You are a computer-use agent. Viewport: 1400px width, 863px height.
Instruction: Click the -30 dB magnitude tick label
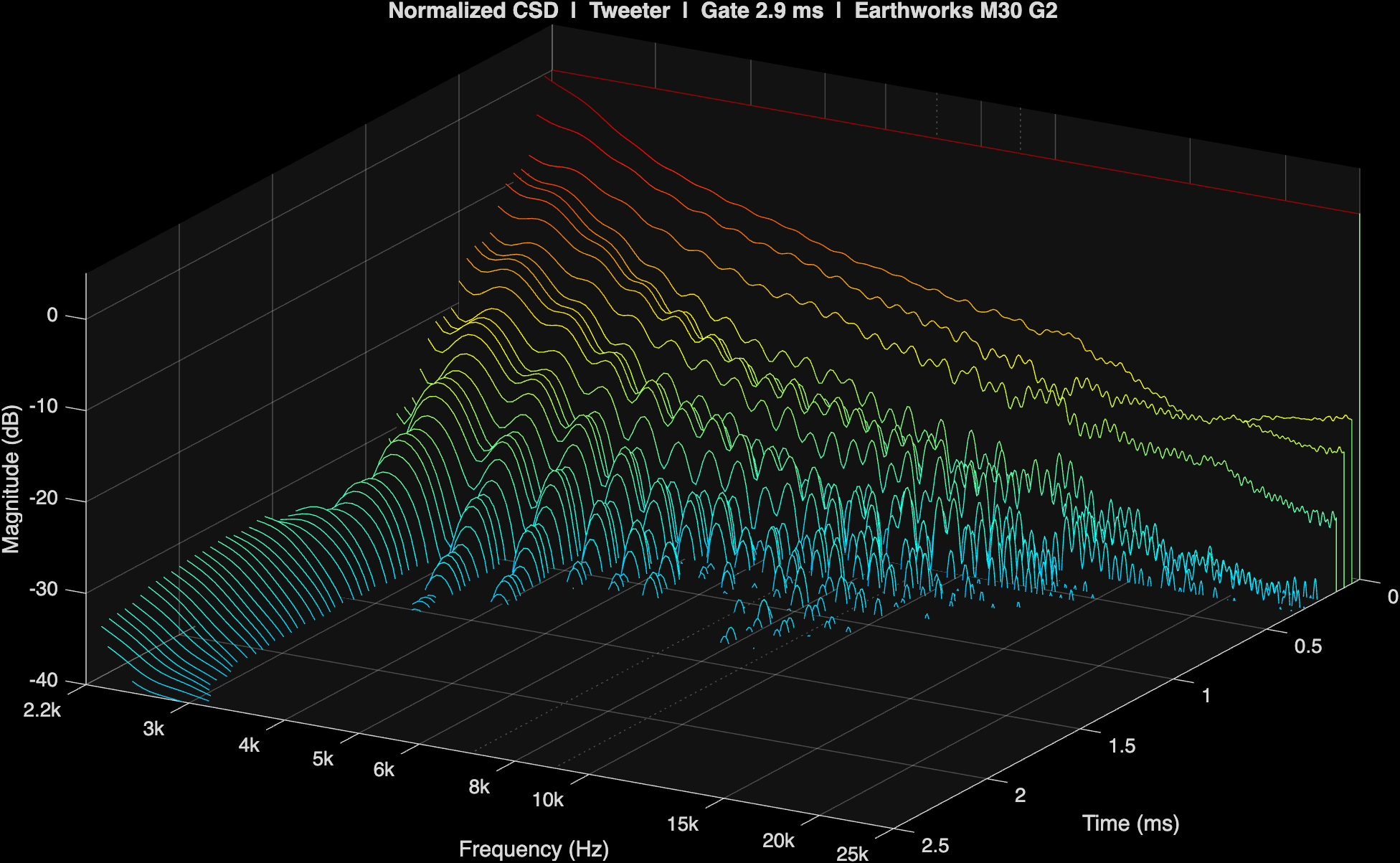tap(43, 589)
